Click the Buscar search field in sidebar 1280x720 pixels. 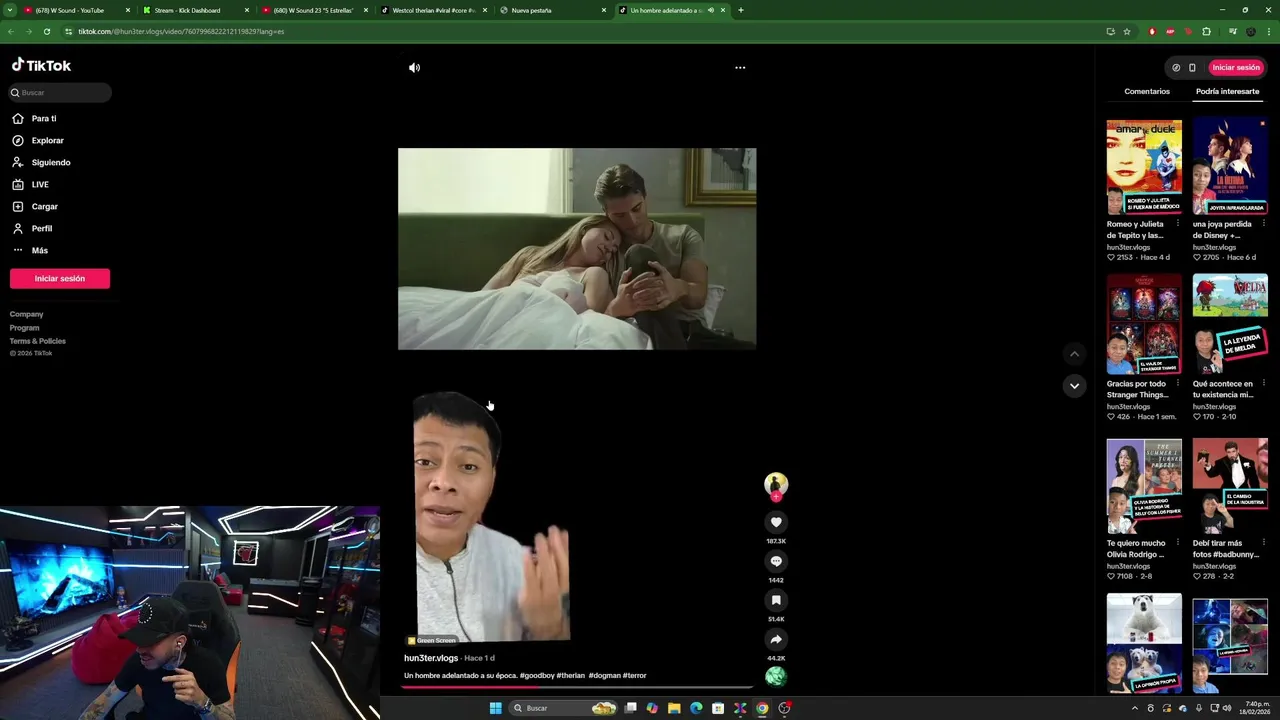60,93
